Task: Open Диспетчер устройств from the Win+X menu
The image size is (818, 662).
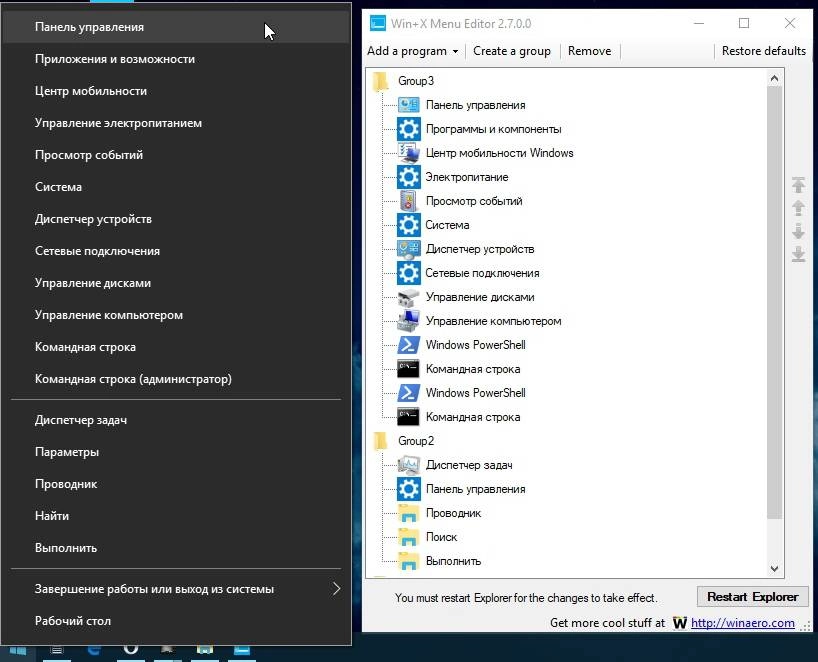Action: click(x=176, y=219)
